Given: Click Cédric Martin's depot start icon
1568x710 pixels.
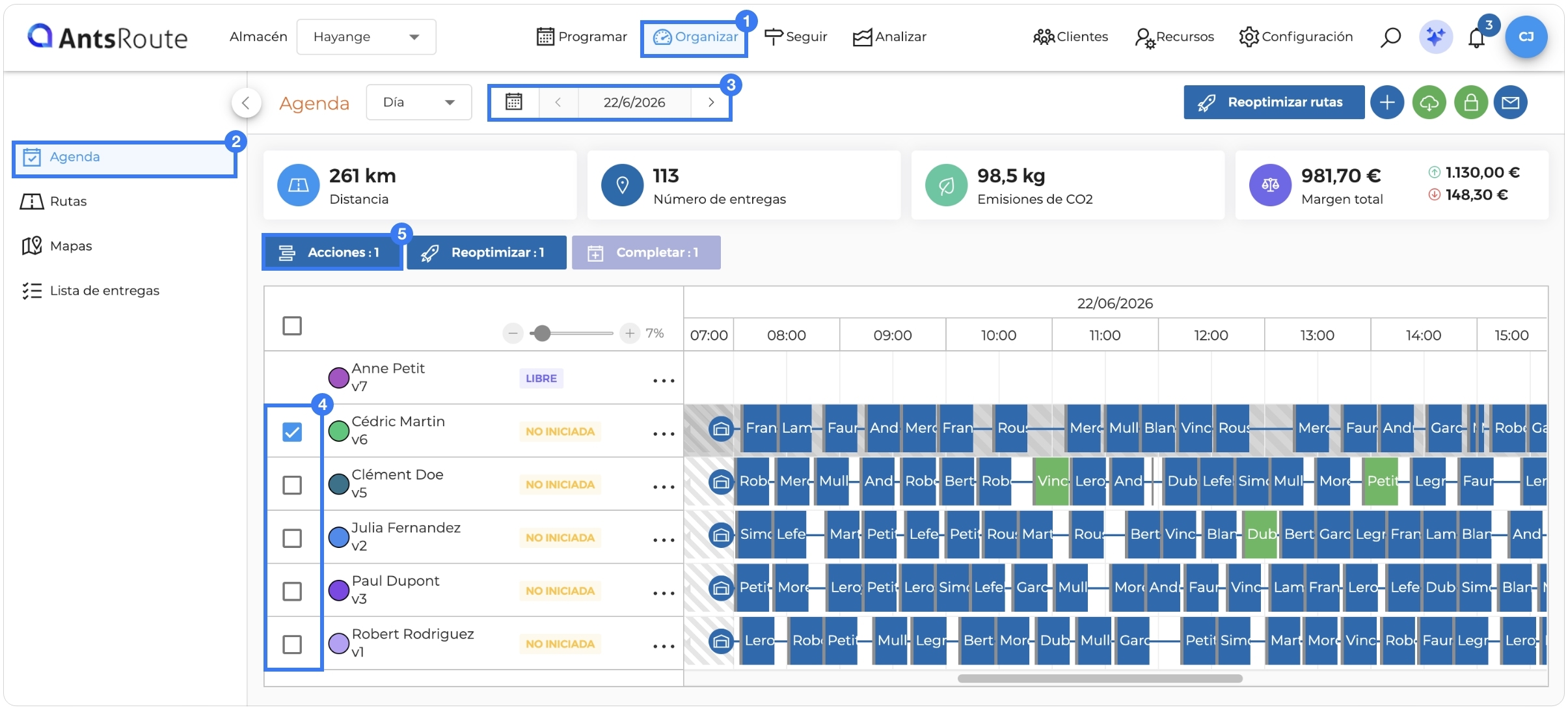Looking at the screenshot, I should point(721,429).
